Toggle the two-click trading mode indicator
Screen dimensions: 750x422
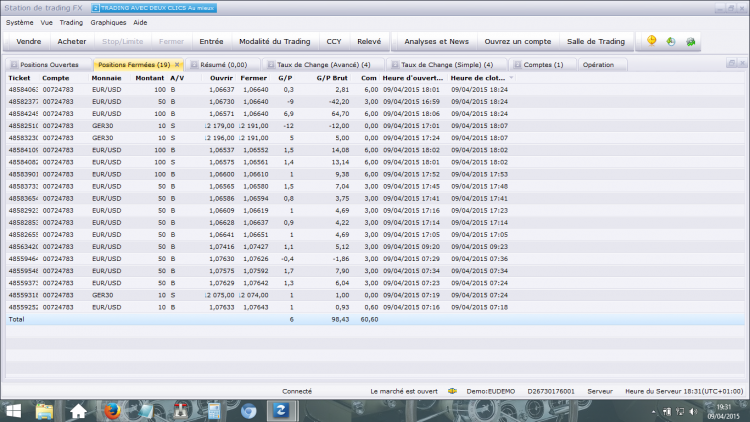click(x=154, y=8)
